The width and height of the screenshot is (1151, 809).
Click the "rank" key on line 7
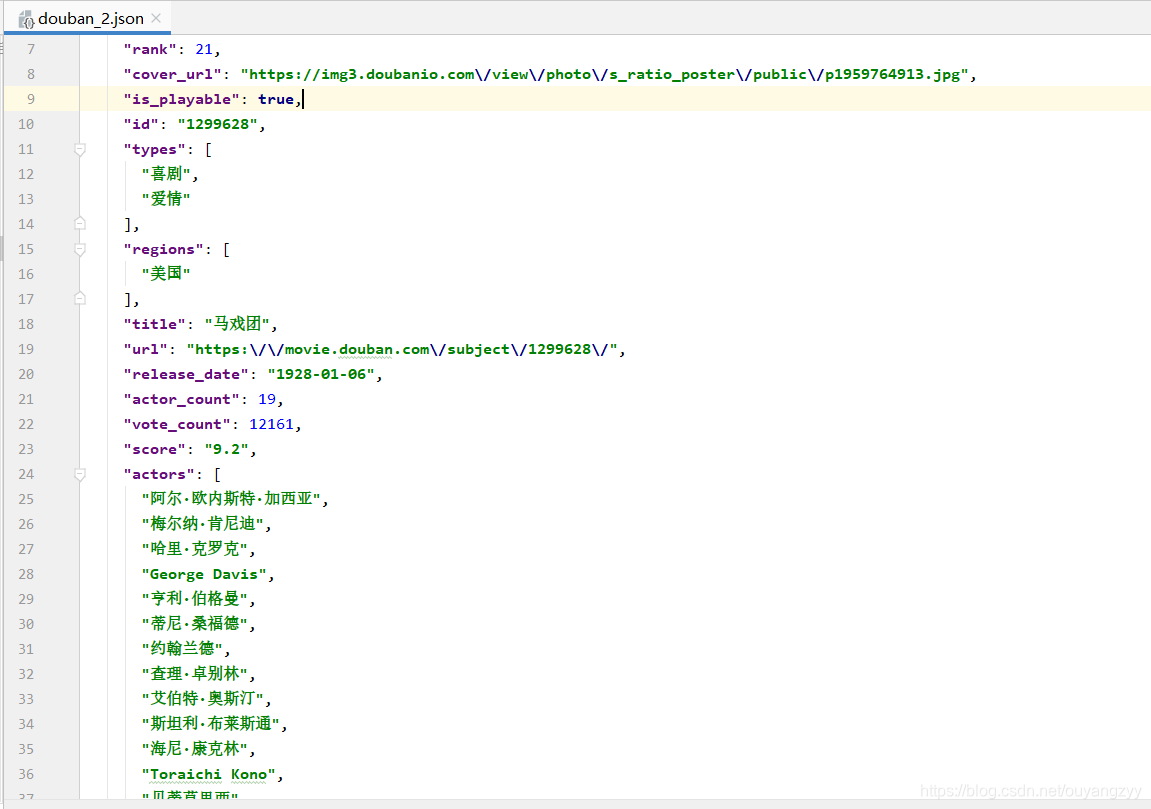tap(150, 49)
